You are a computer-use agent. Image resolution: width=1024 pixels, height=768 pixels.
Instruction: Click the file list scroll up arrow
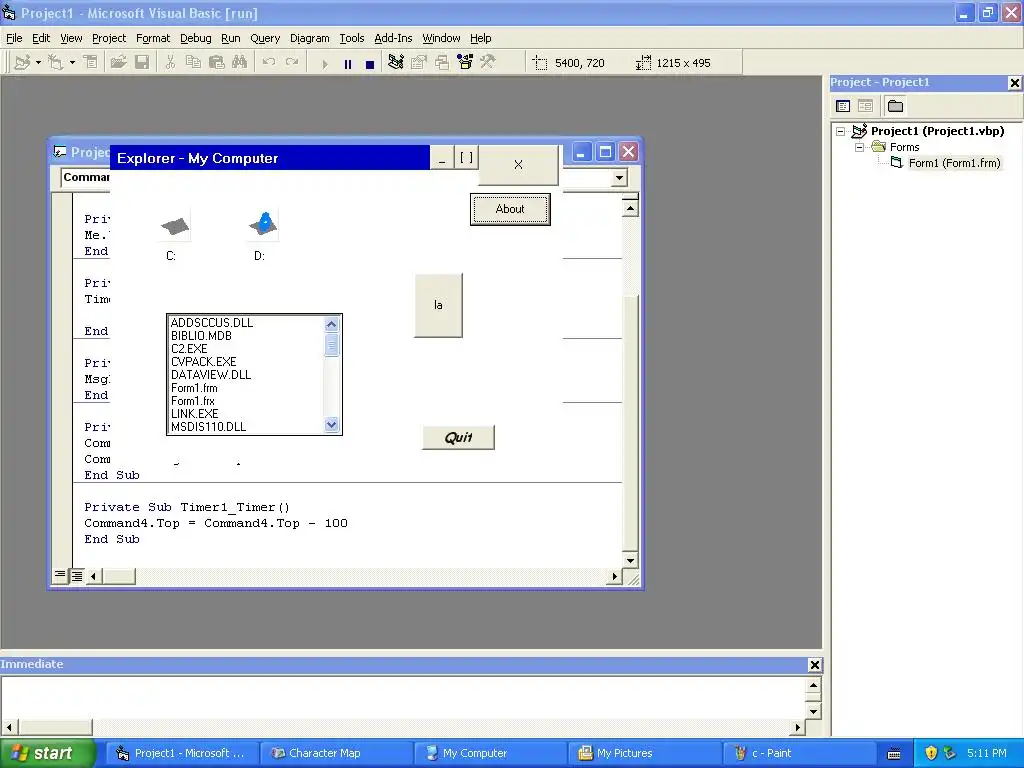[x=331, y=325]
